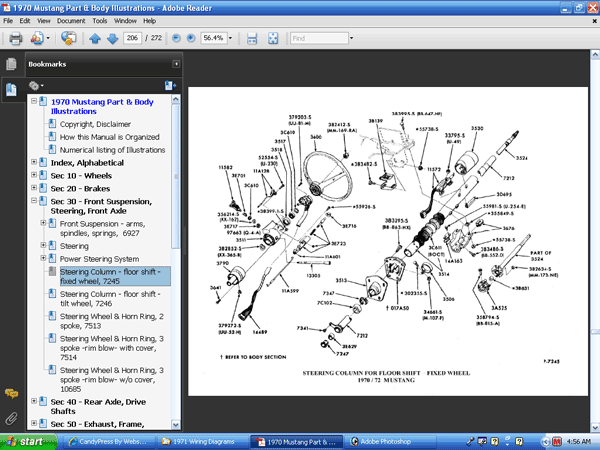Expand Sec 10 - Wheels bookmark
Screen dimensions: 600x450
click(x=34, y=175)
